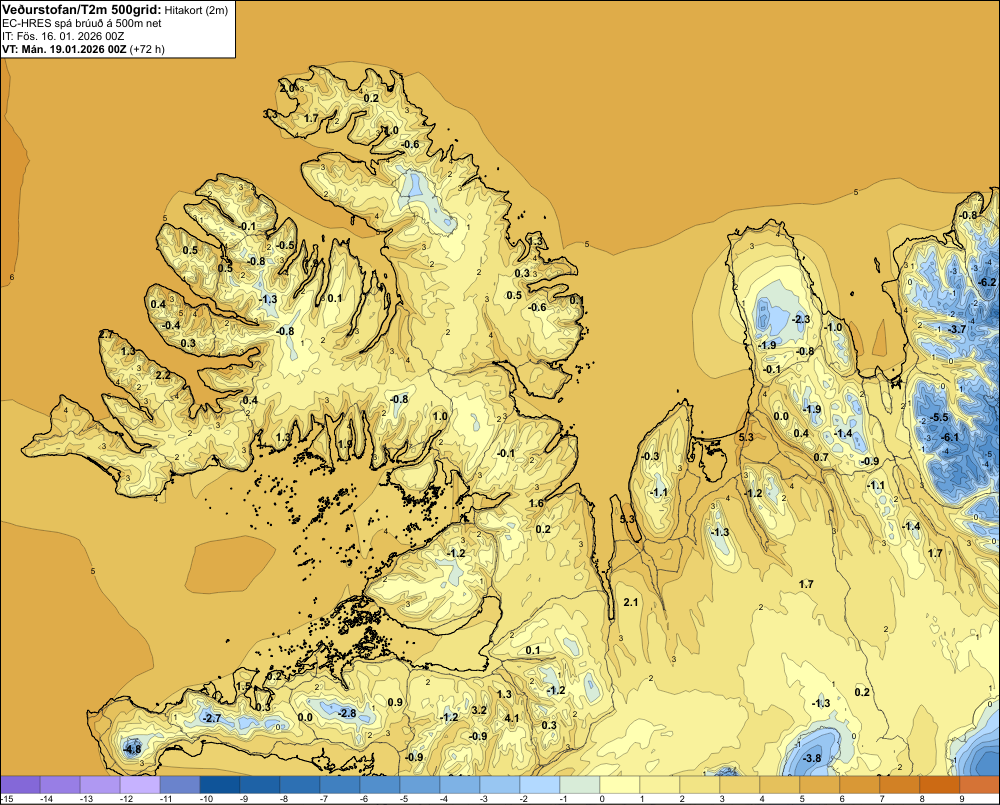Pick the legend swatch between 0 and 1

tap(620, 784)
